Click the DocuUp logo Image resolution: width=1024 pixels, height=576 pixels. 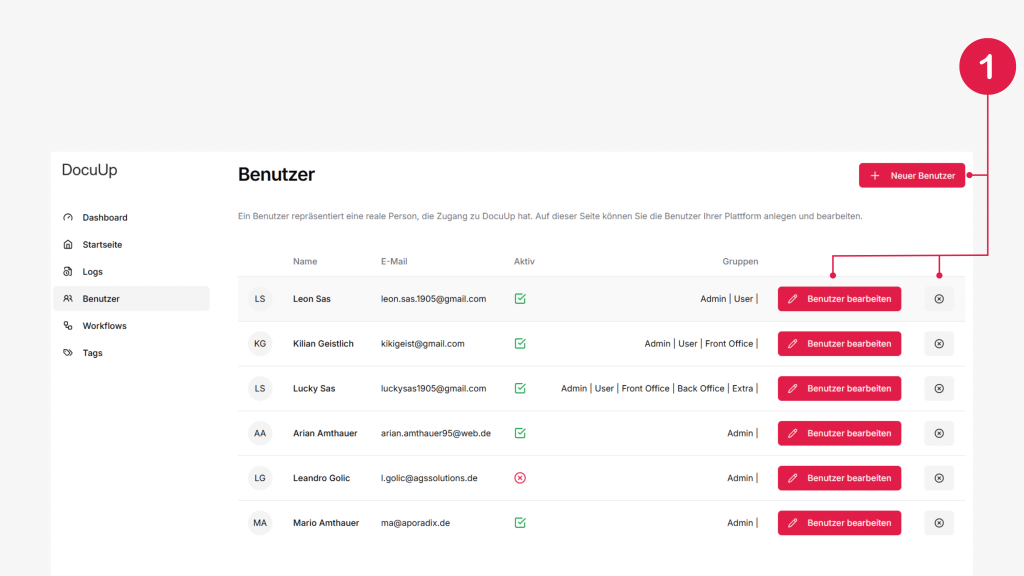[90, 170]
